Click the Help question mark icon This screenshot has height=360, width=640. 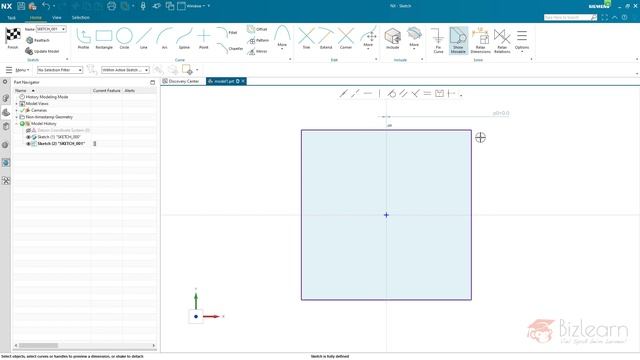coord(624,17)
